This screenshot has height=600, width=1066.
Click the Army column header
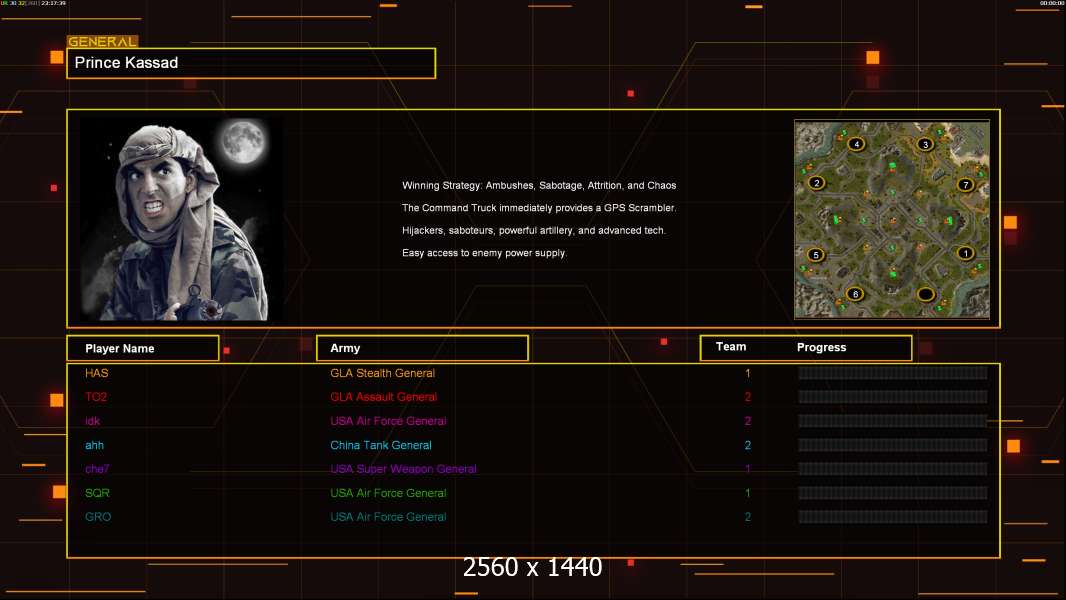click(x=422, y=348)
